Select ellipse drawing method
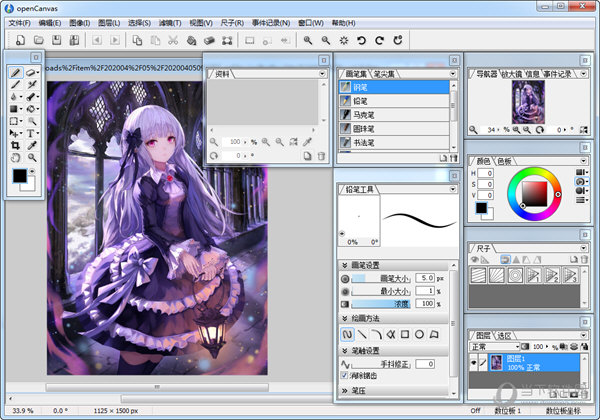This screenshot has height=420, width=600. (419, 334)
